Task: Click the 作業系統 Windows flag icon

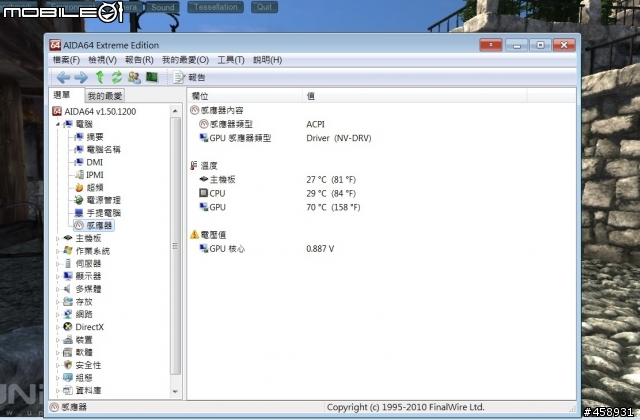Action: click(x=68, y=251)
